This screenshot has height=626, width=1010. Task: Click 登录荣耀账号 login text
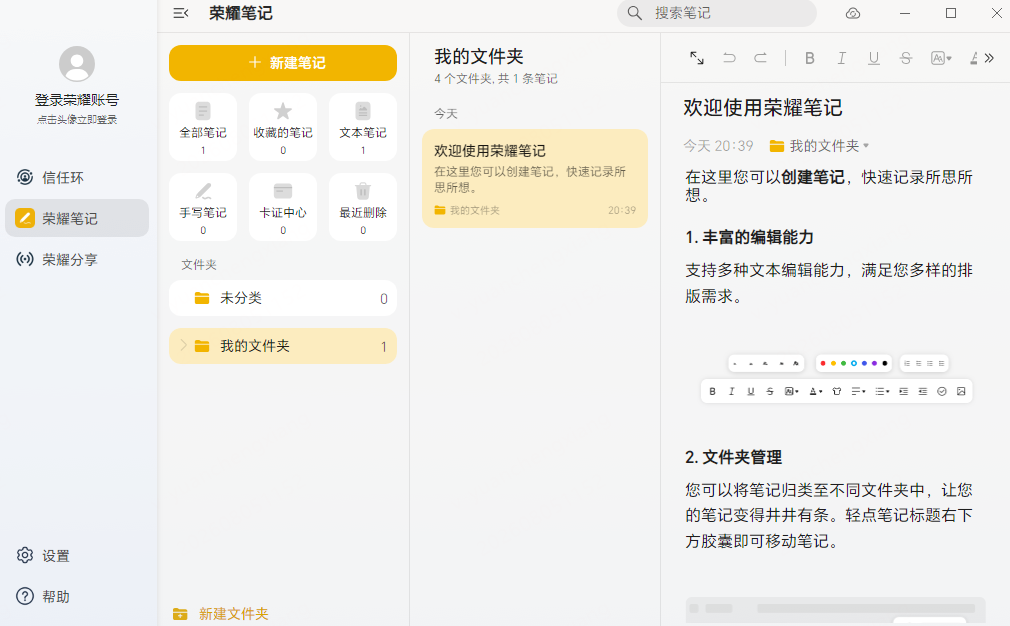77,100
